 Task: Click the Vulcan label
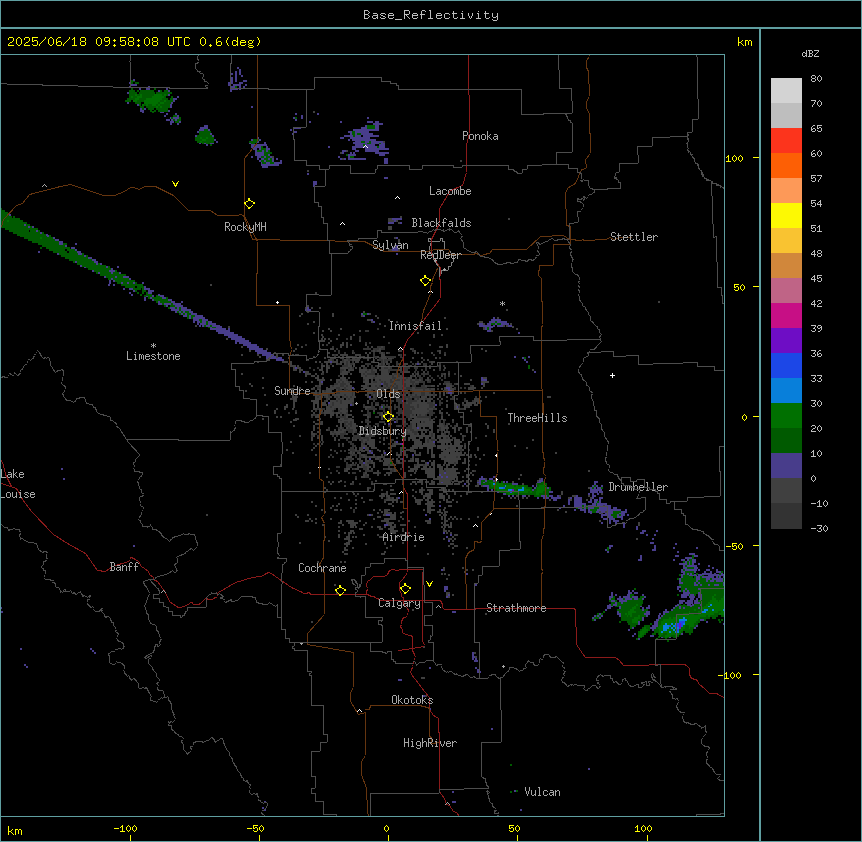[x=542, y=792]
